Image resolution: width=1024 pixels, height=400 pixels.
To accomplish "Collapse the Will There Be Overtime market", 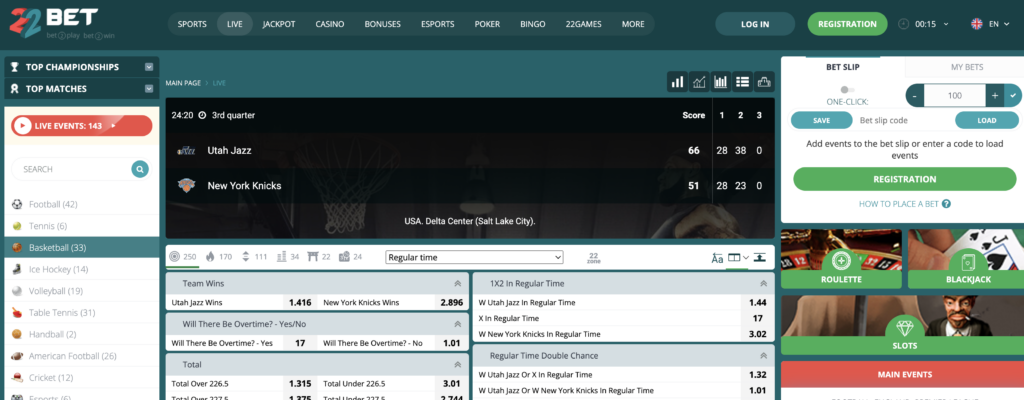I will 457,324.
